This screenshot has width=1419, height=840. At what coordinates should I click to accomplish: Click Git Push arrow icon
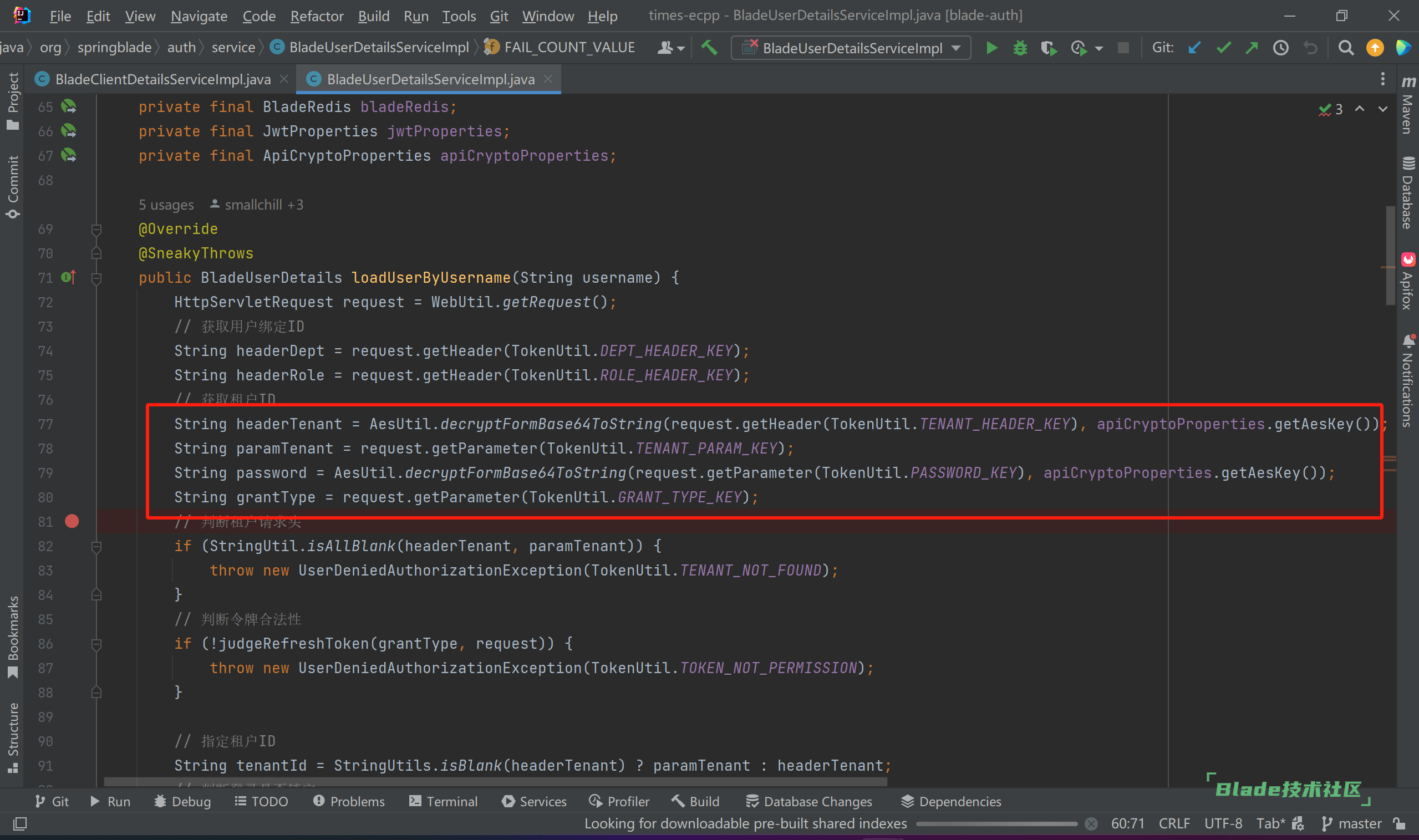pos(1252,48)
